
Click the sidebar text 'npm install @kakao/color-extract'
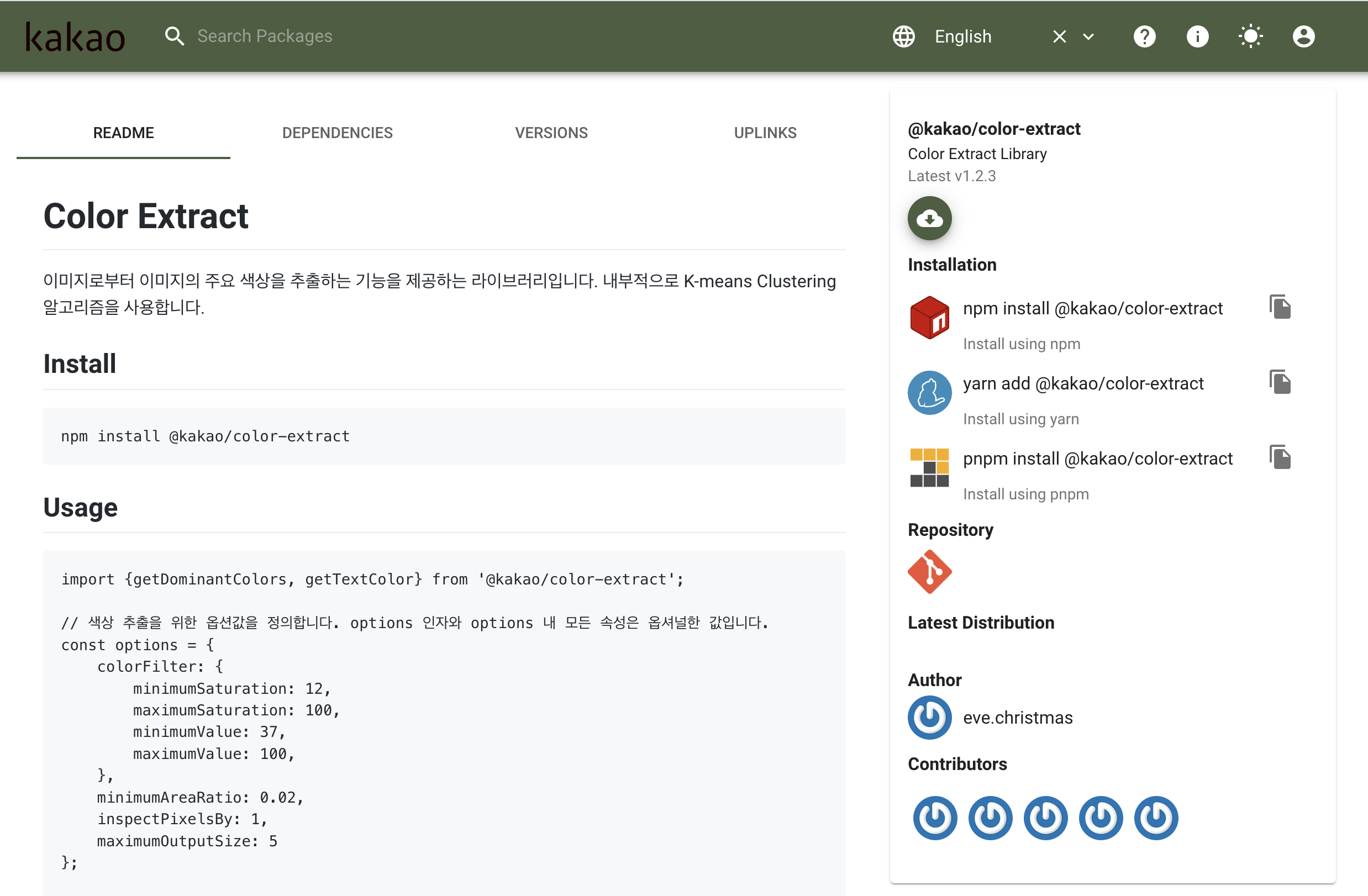(1093, 309)
